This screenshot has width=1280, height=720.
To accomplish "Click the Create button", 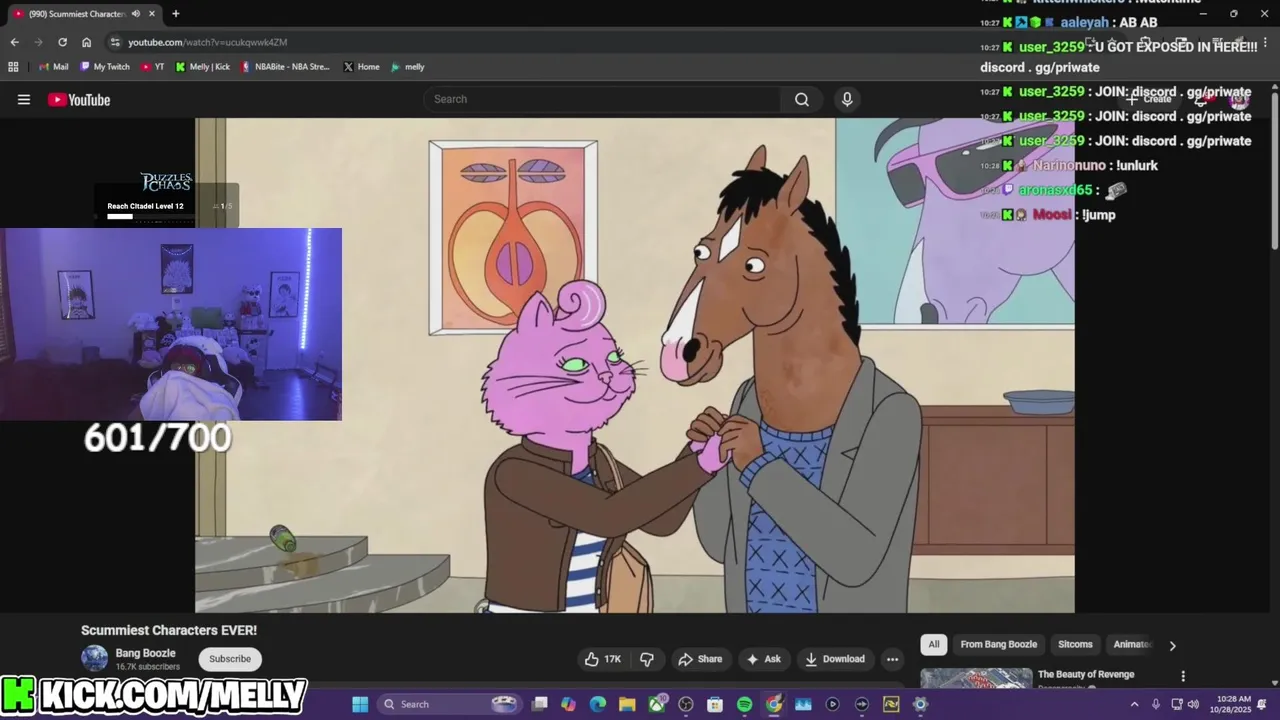I will click(1149, 99).
